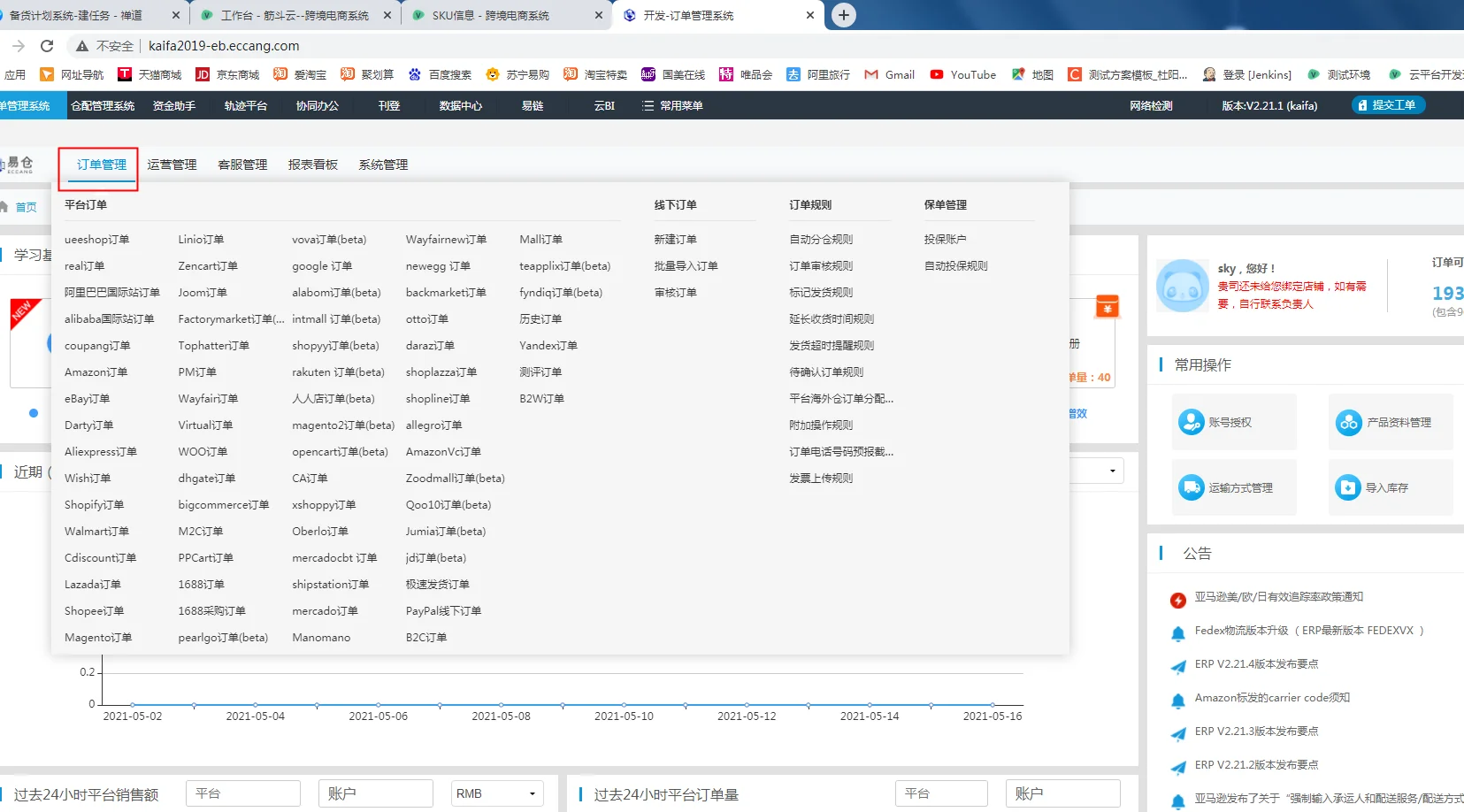Viewport: 1464px width, 812px height.
Task: Open the 登录 [Jenkins] bookmark
Action: click(x=1247, y=74)
